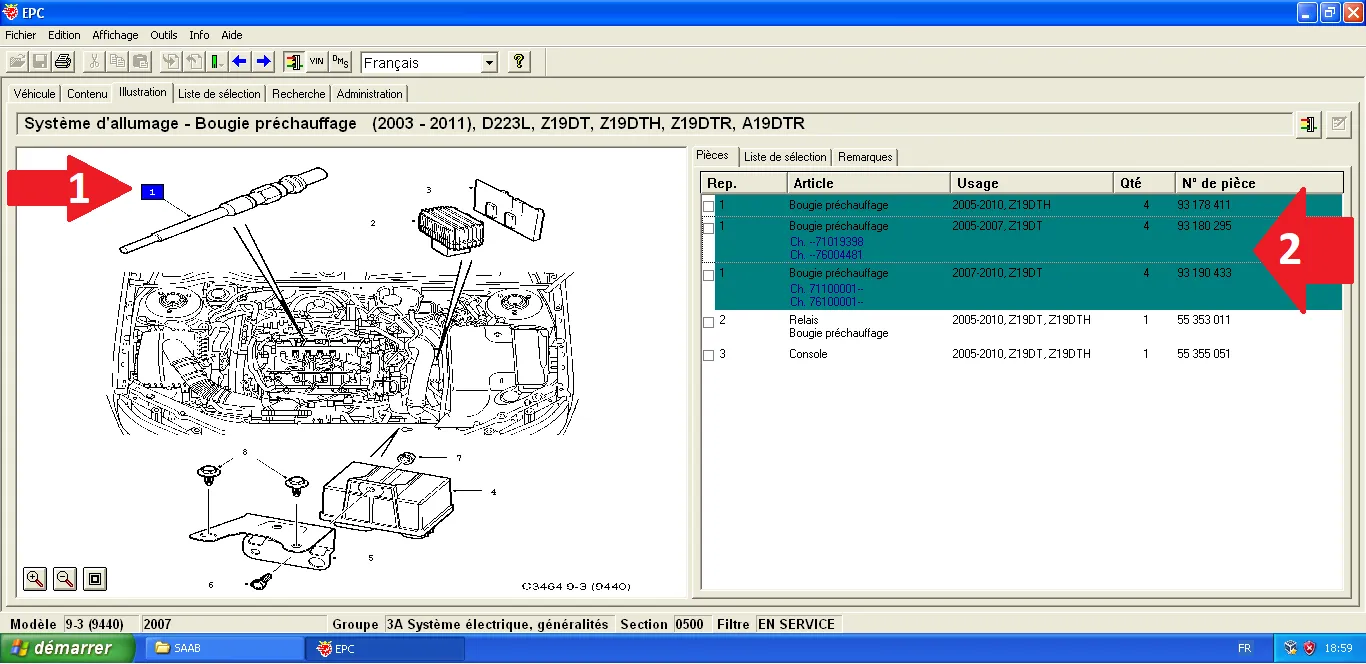Click the VIN toolbar button
The width and height of the screenshot is (1366, 664).
pos(316,62)
